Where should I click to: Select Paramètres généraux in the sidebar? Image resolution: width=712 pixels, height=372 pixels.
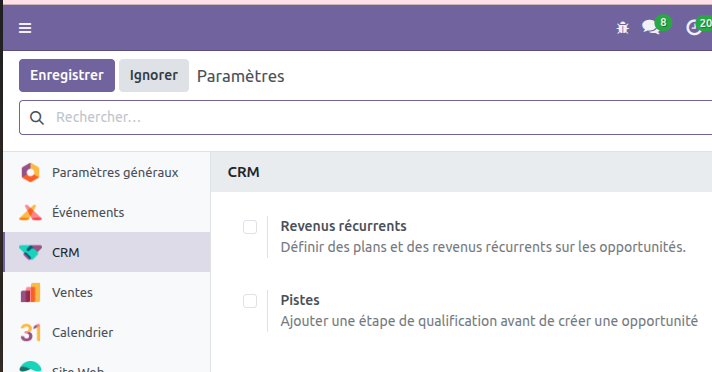coord(107,173)
